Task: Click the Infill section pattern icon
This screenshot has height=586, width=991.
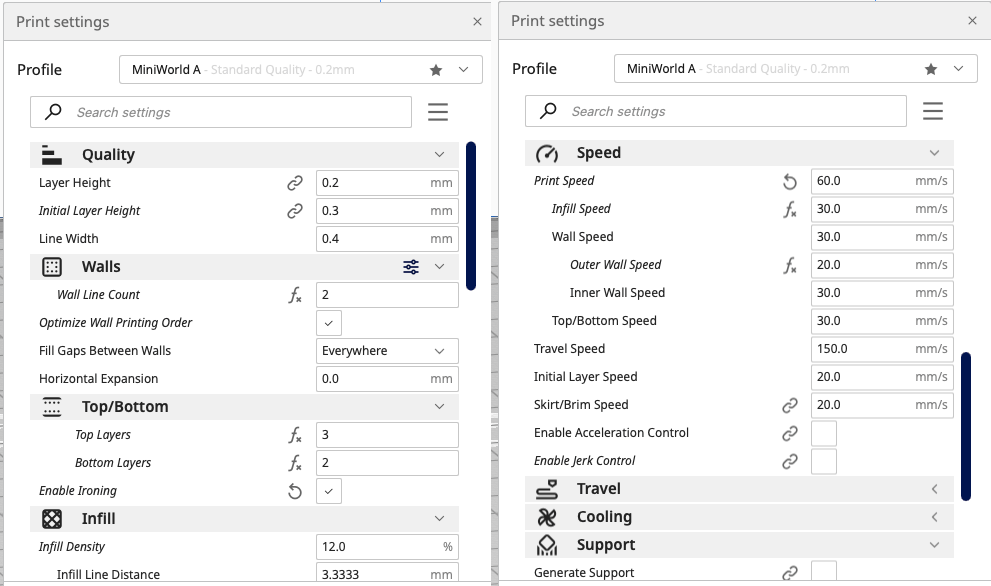Action: tap(52, 519)
